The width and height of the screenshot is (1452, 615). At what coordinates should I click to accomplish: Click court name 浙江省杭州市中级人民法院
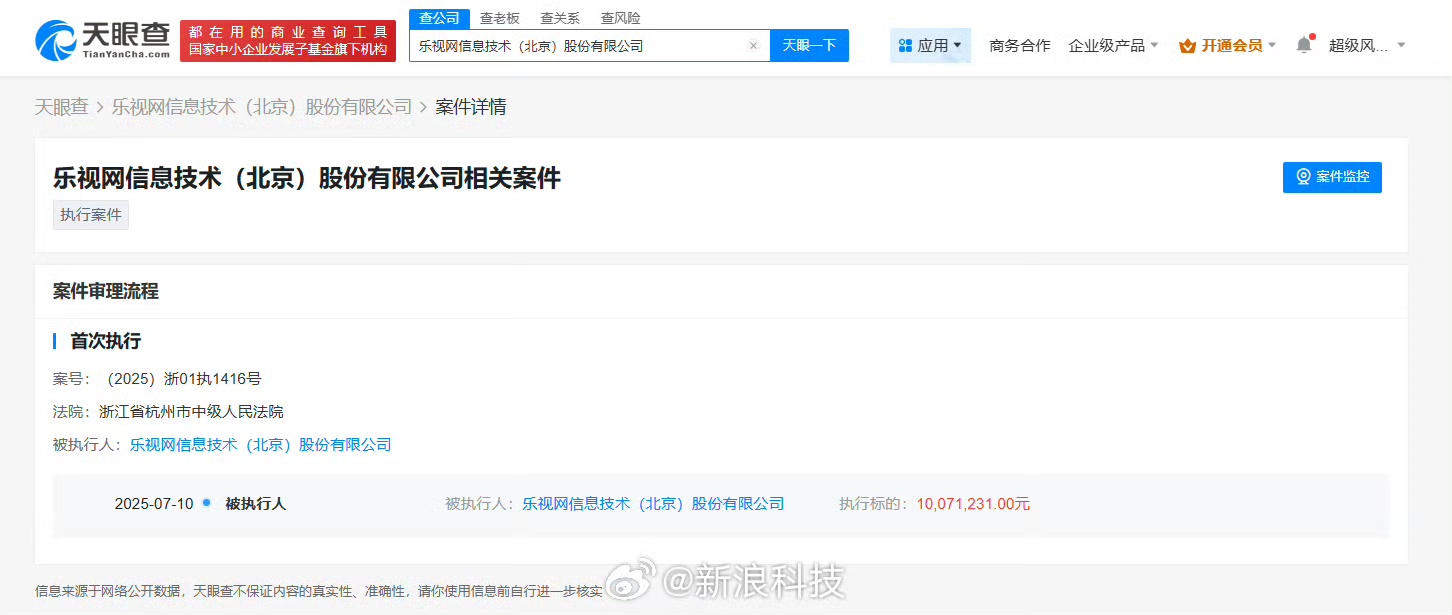[191, 412]
